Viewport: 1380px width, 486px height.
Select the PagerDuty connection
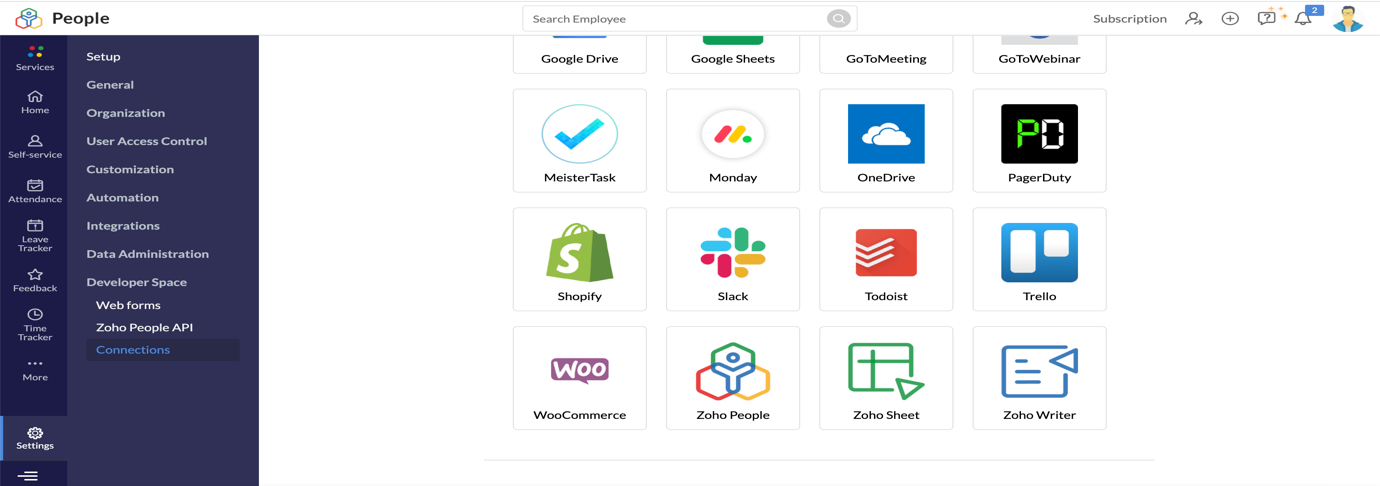(x=1039, y=140)
